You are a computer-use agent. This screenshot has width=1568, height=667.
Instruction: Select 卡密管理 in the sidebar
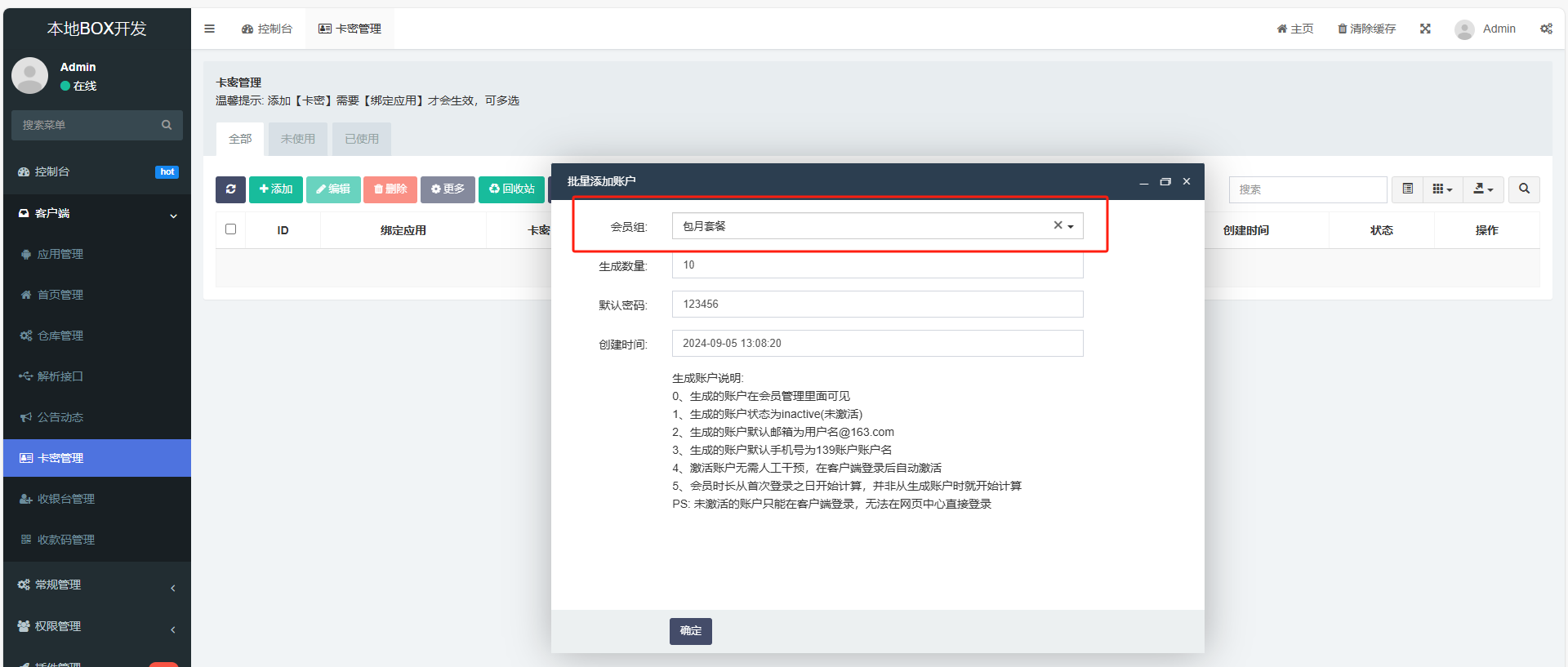pyautogui.click(x=97, y=458)
